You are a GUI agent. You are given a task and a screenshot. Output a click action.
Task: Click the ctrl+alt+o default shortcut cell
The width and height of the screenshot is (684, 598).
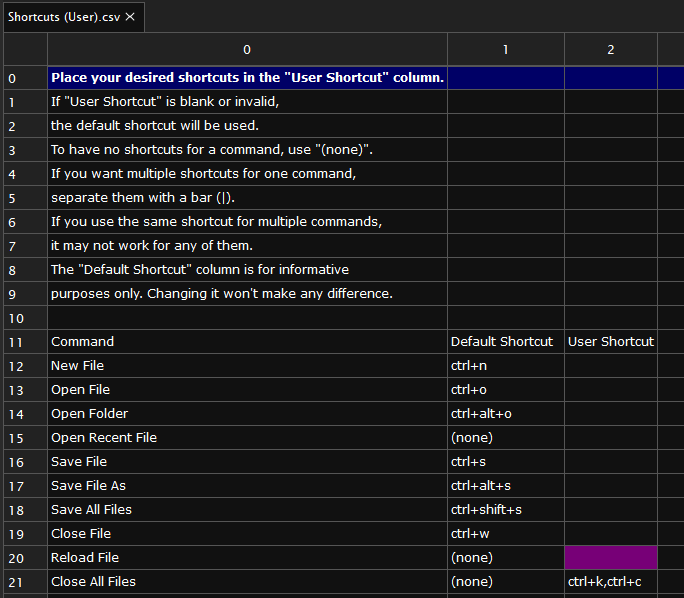506,413
